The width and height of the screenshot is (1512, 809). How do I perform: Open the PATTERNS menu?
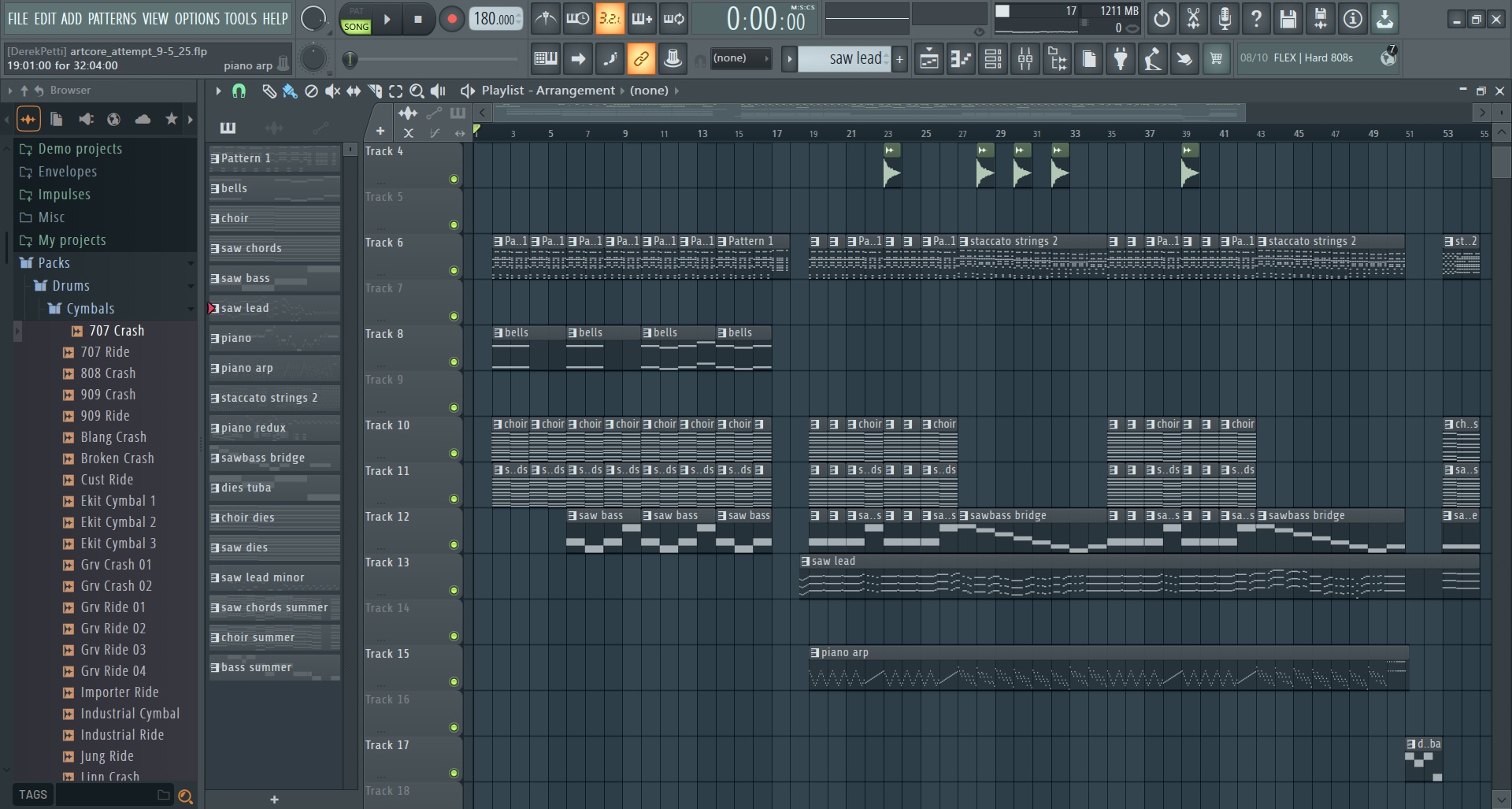(x=112, y=18)
